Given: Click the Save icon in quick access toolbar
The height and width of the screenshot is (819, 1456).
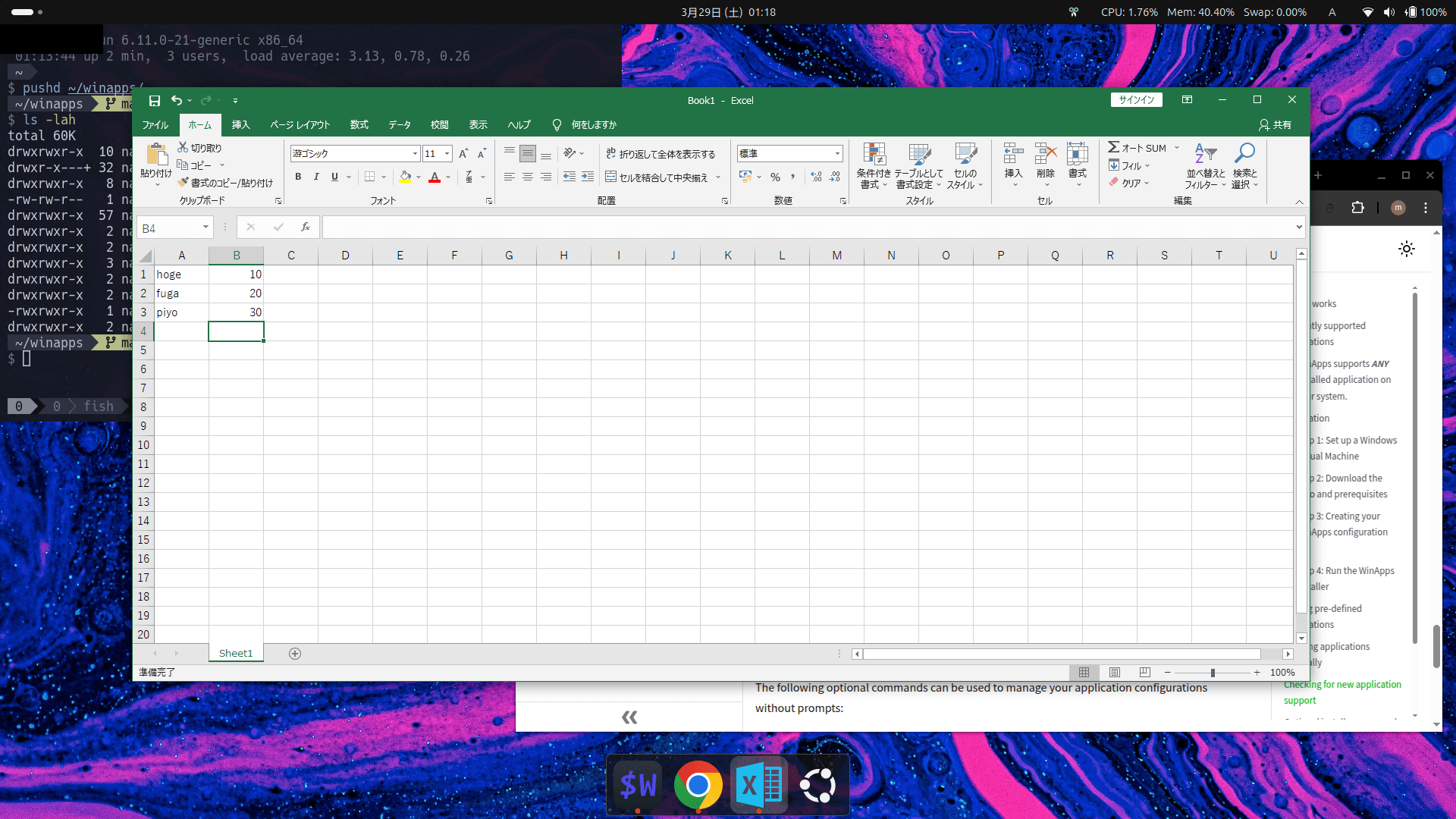Looking at the screenshot, I should point(155,101).
